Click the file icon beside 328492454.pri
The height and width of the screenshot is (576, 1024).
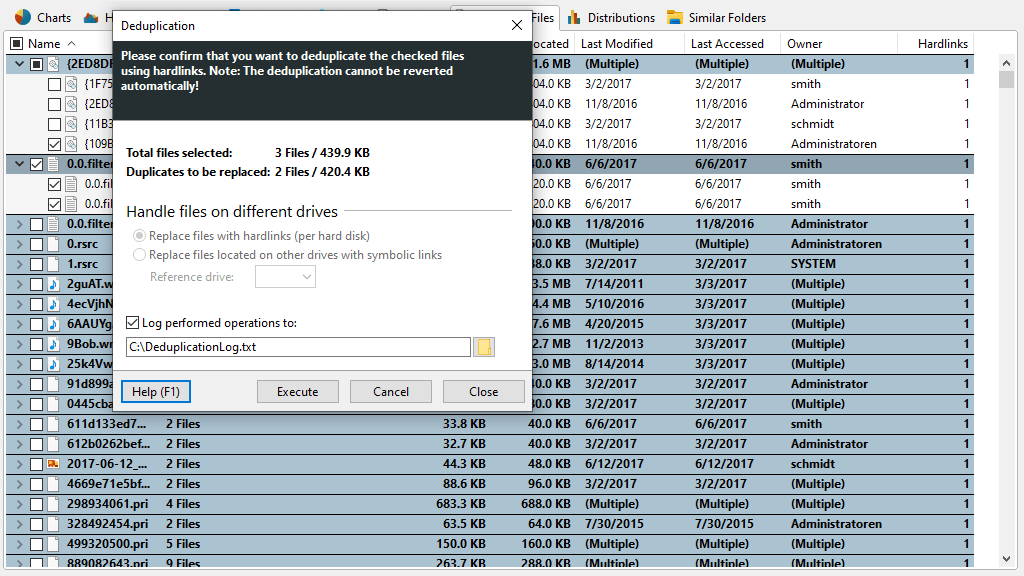(x=53, y=524)
